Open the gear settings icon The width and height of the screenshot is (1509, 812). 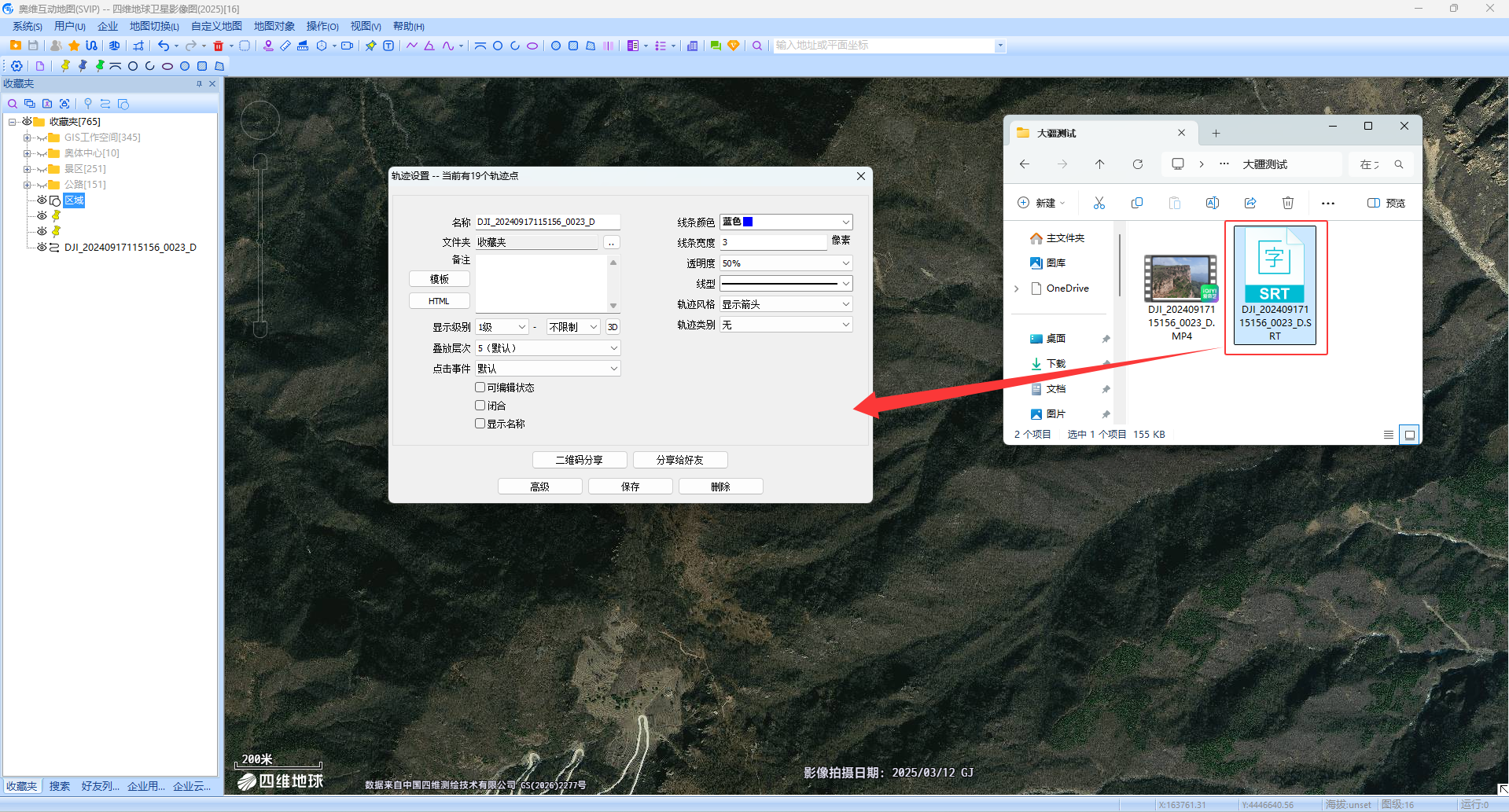[17, 66]
